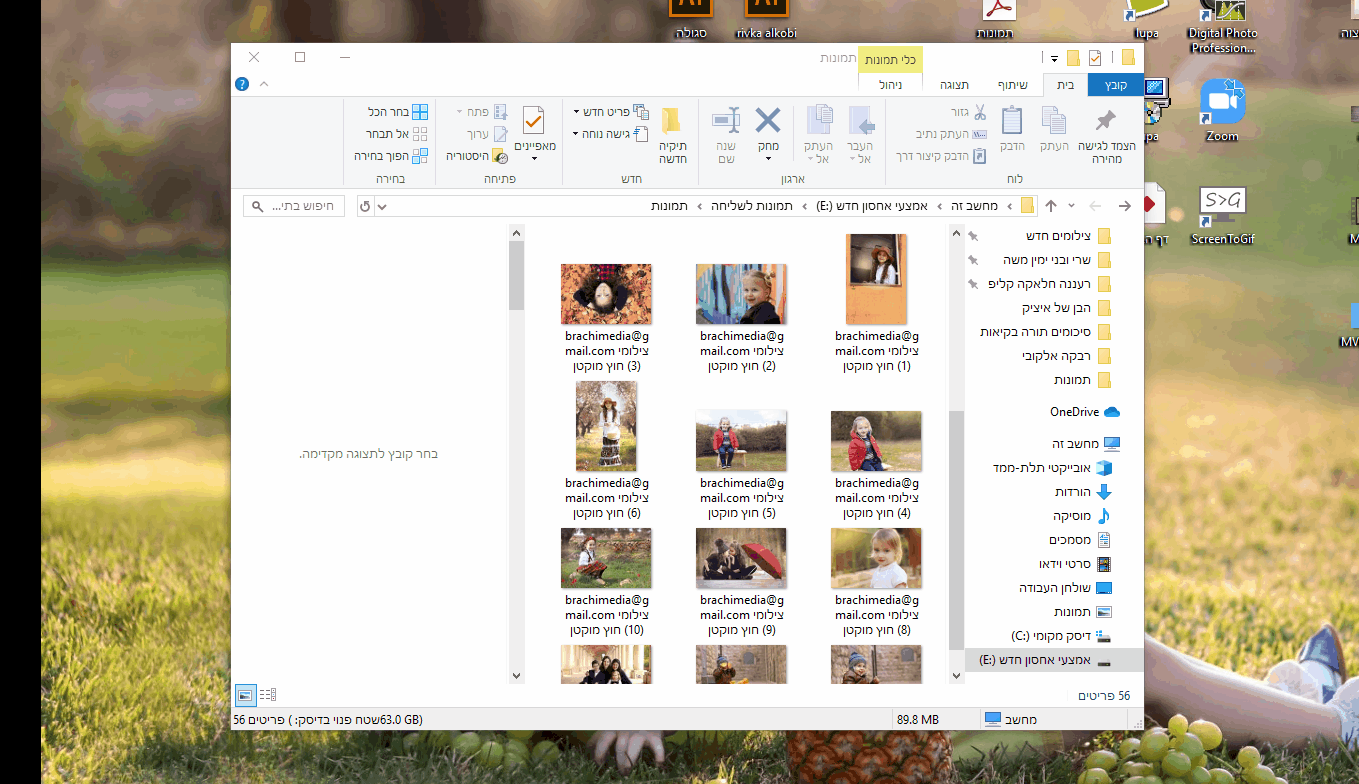Open folder צילומים חדש in Quick access

[x=1068, y=236]
